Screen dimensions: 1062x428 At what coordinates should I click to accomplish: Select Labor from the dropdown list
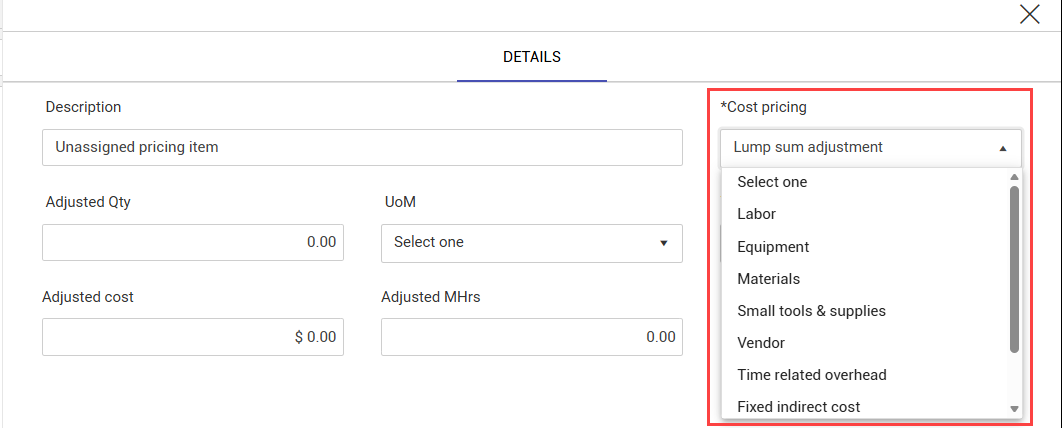pyautogui.click(x=756, y=214)
